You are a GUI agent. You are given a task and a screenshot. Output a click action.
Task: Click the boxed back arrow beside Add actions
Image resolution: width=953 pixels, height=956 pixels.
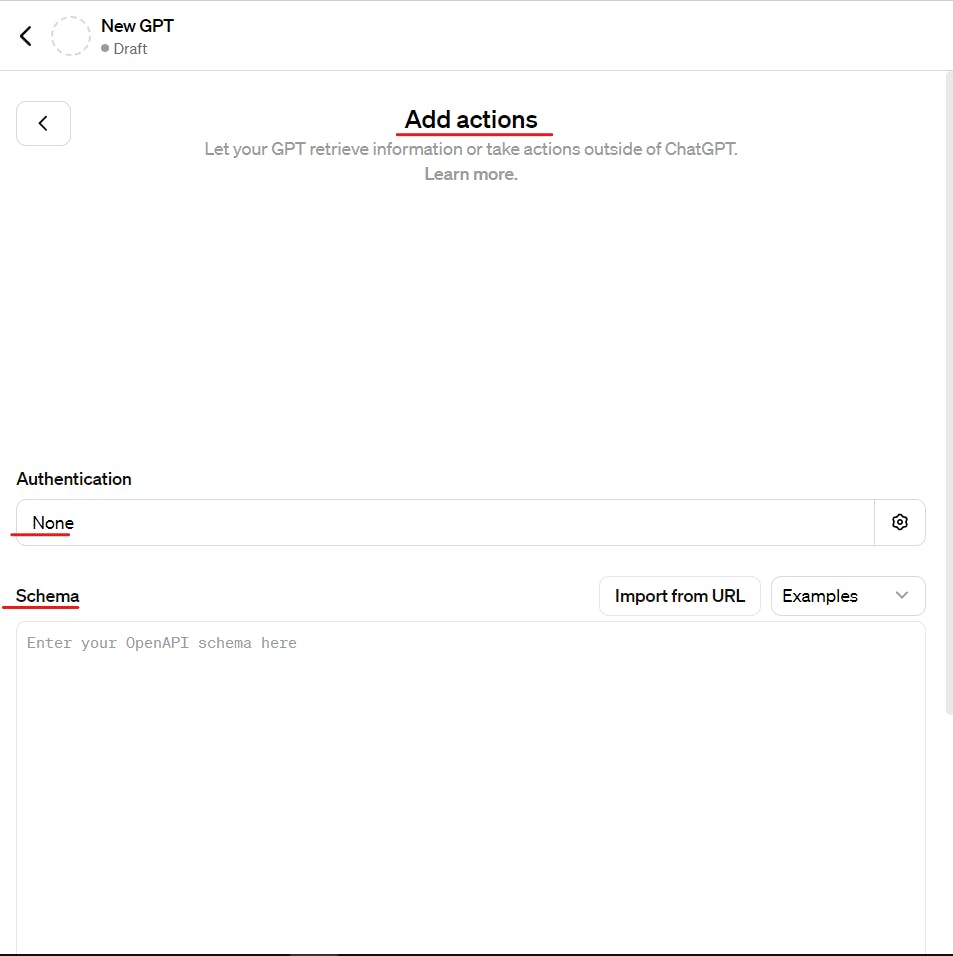[x=43, y=123]
